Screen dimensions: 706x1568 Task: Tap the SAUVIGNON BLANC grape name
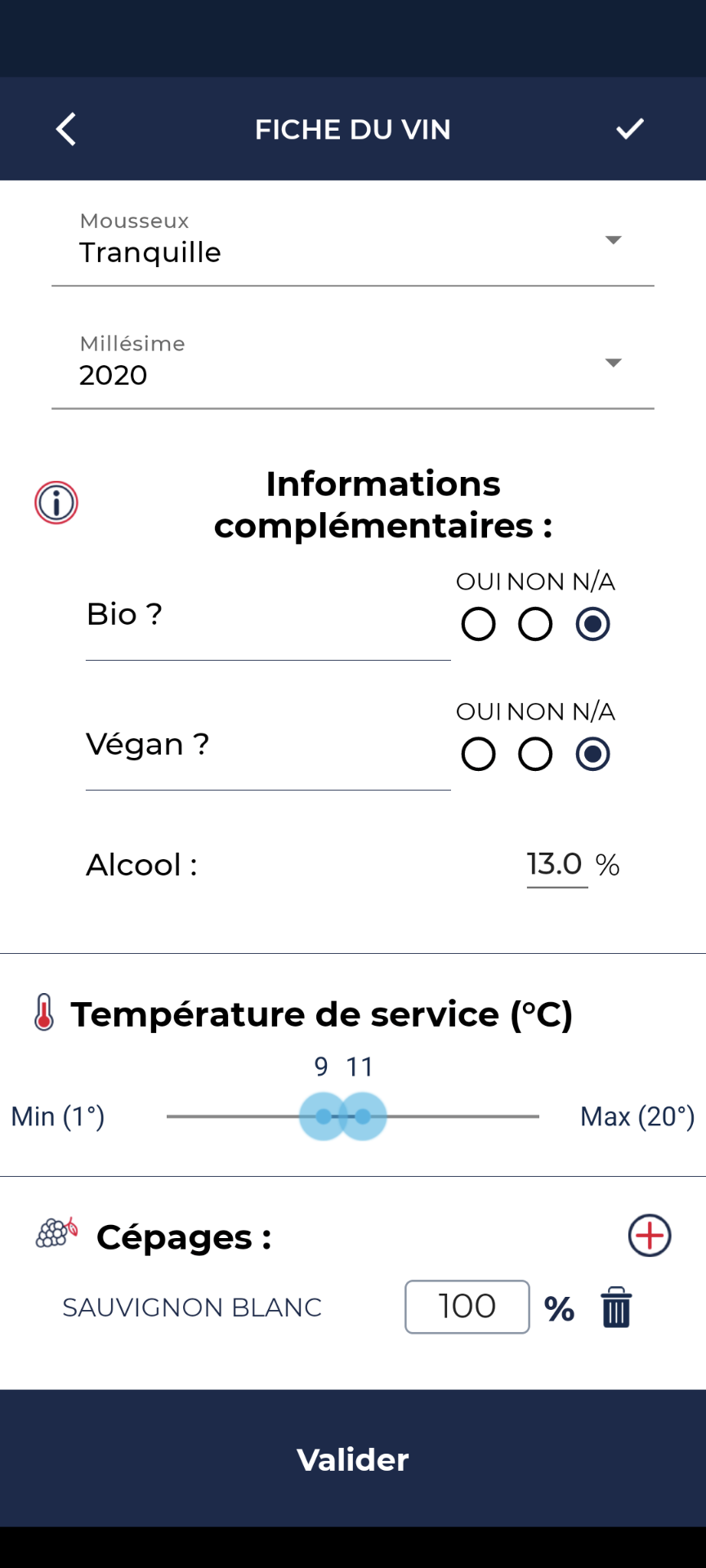click(192, 1307)
